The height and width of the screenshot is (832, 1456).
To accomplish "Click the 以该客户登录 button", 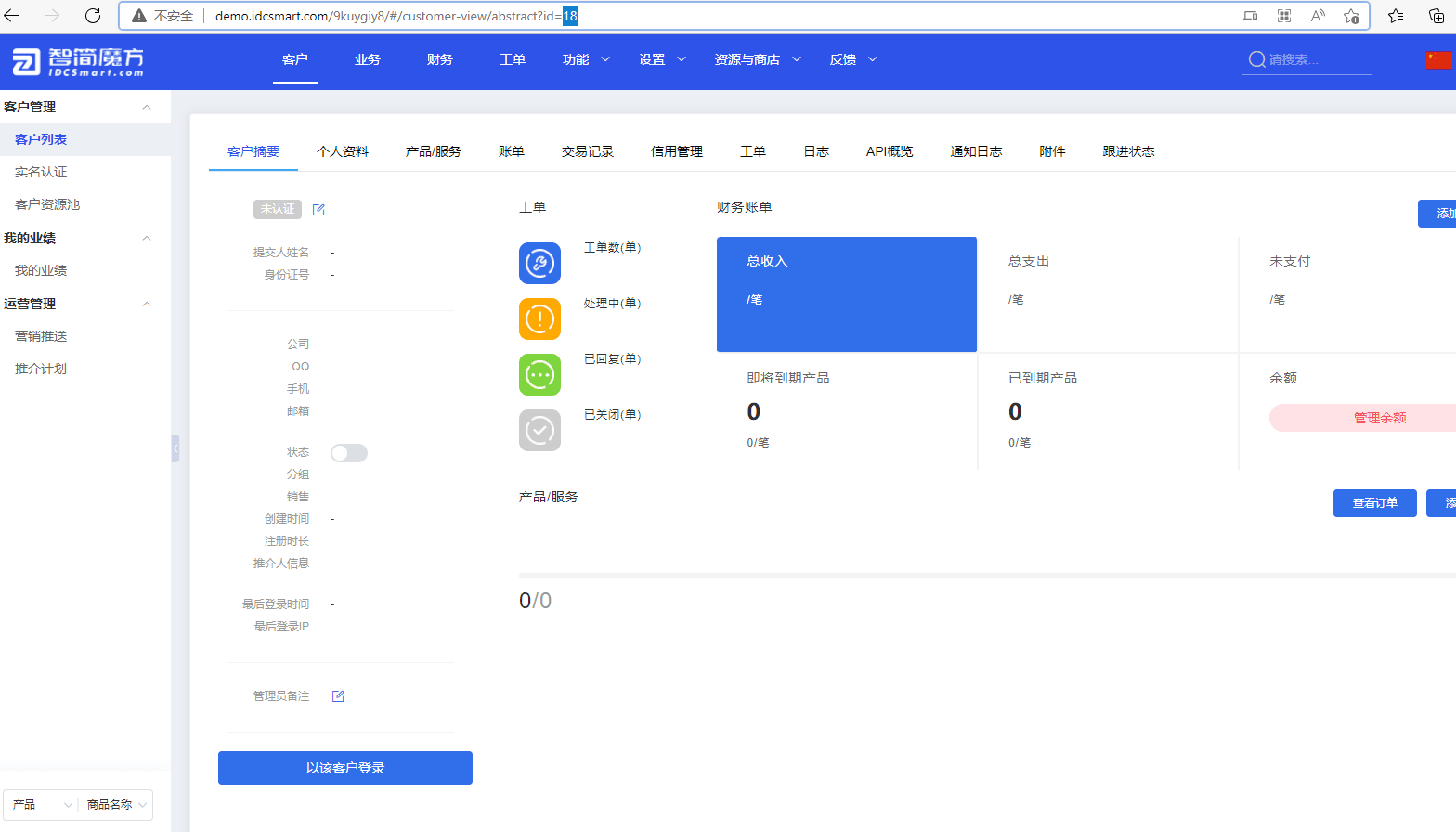I will click(345, 768).
